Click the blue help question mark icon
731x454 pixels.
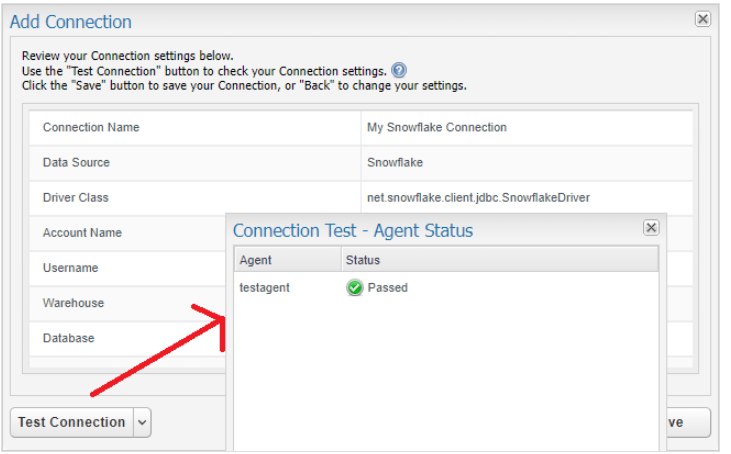399,70
